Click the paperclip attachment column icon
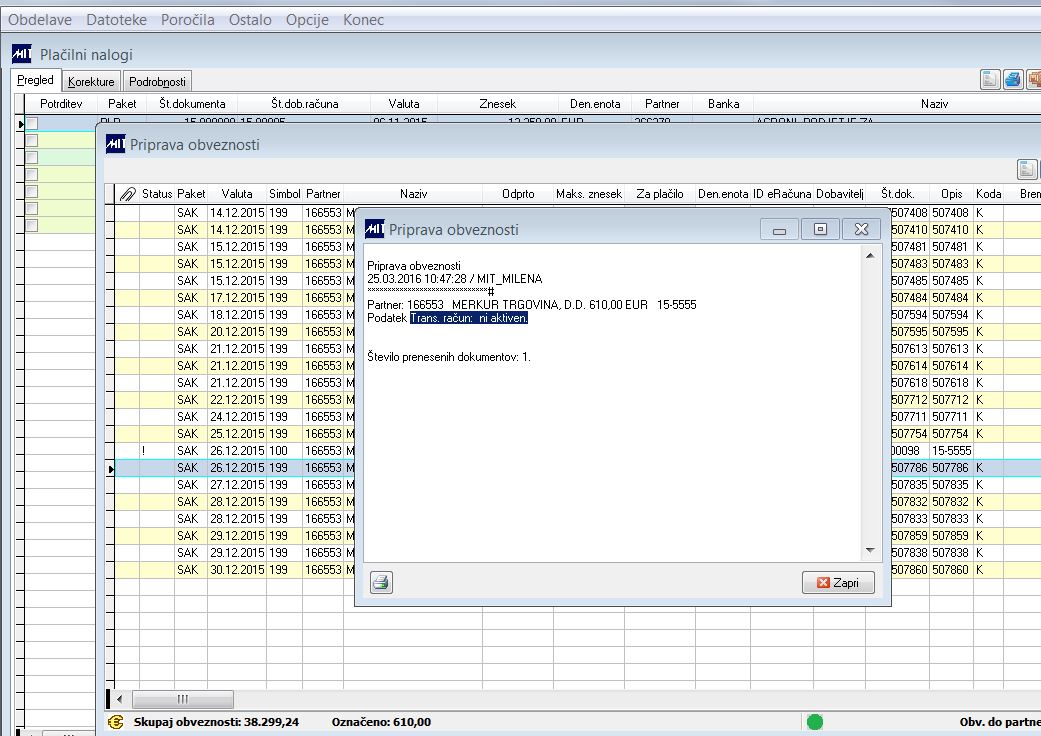The width and height of the screenshot is (1041, 736). coord(127,194)
